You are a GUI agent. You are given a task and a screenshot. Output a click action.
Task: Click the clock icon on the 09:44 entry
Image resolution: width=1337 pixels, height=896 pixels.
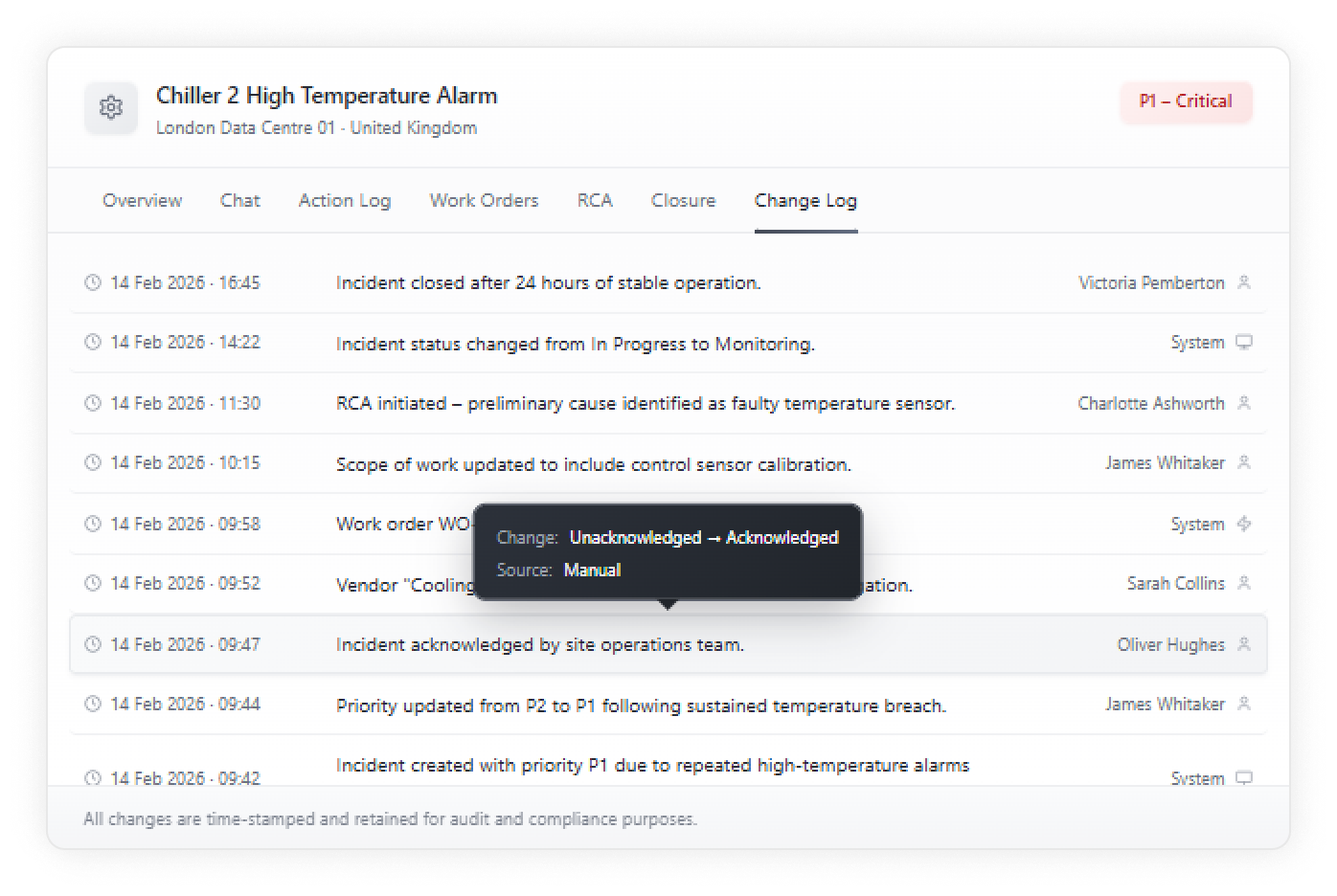pos(93,704)
